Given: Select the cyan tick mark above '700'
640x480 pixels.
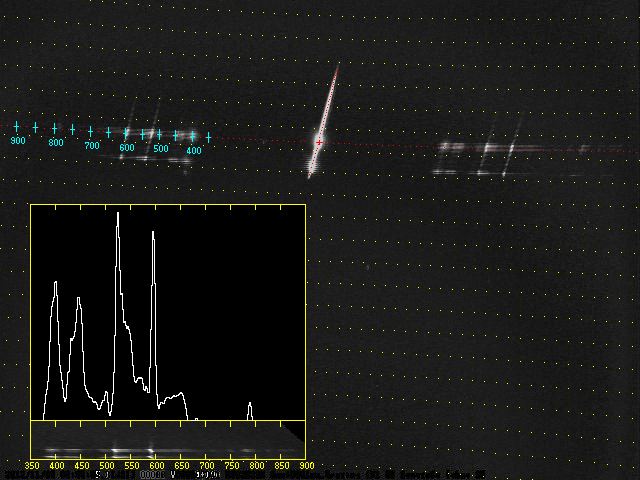Looking at the screenshot, I should [90, 131].
